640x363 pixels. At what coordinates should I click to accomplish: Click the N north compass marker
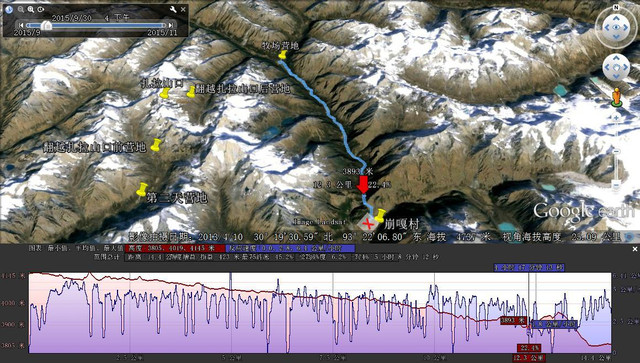click(x=616, y=7)
